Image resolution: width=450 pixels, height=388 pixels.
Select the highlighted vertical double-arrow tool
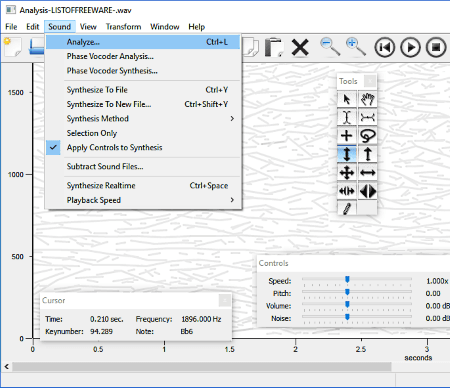tap(347, 154)
